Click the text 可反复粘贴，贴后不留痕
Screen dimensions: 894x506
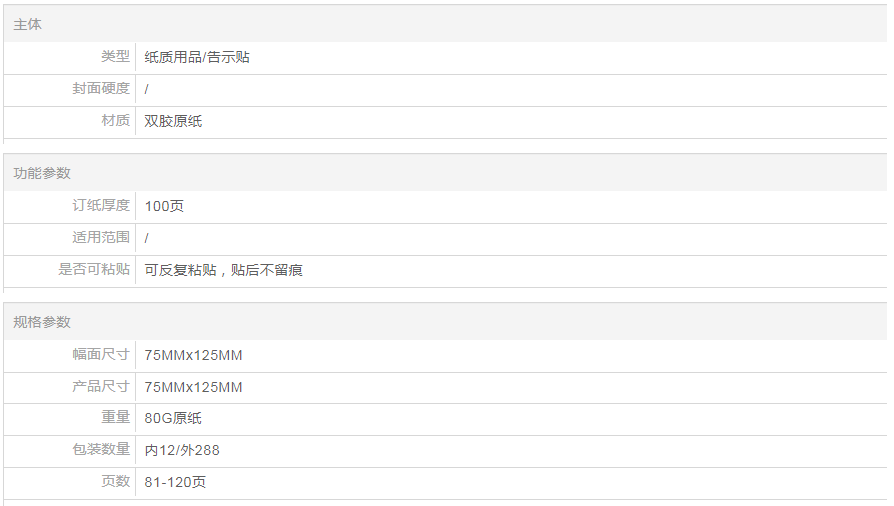pos(224,270)
